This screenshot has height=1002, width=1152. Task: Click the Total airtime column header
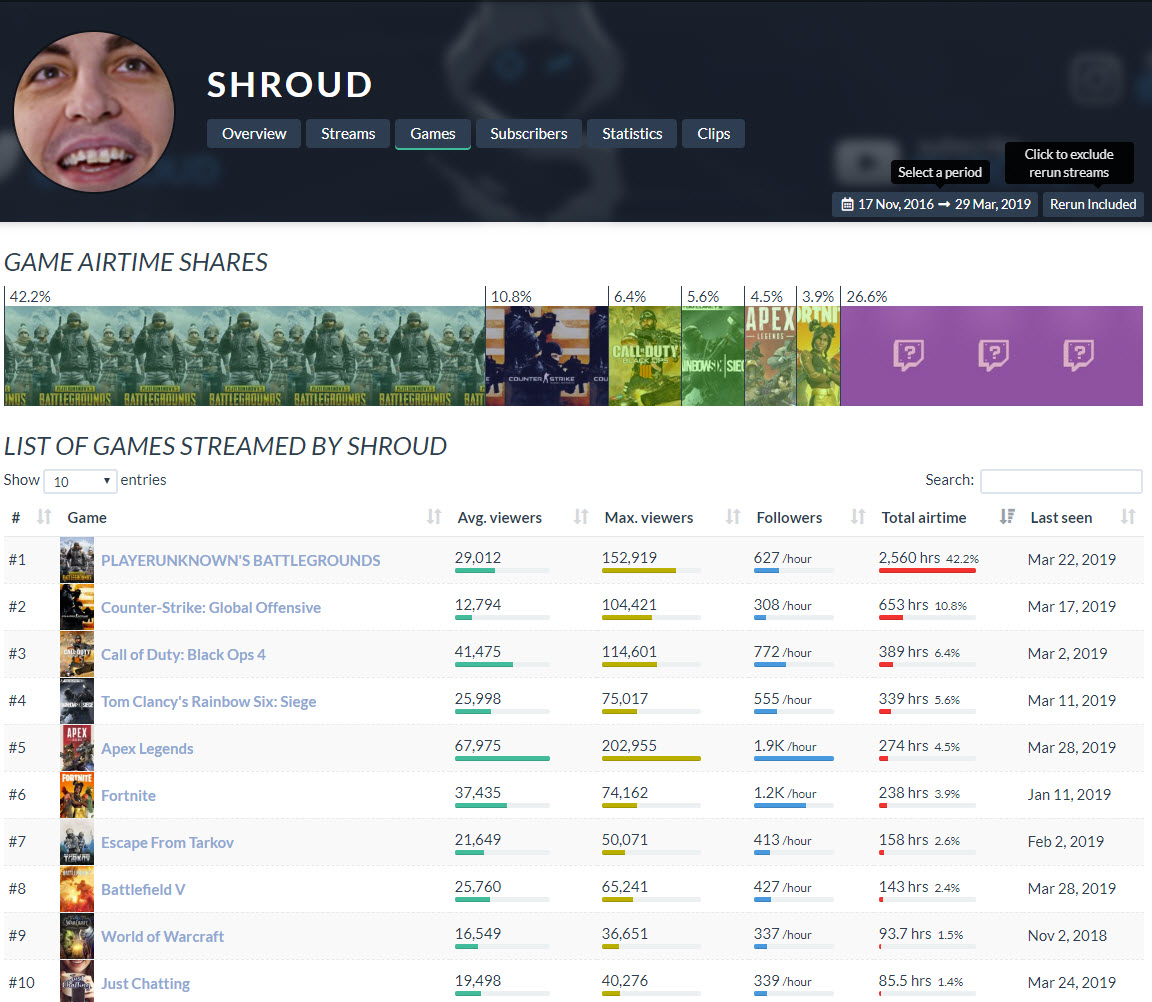click(x=924, y=517)
